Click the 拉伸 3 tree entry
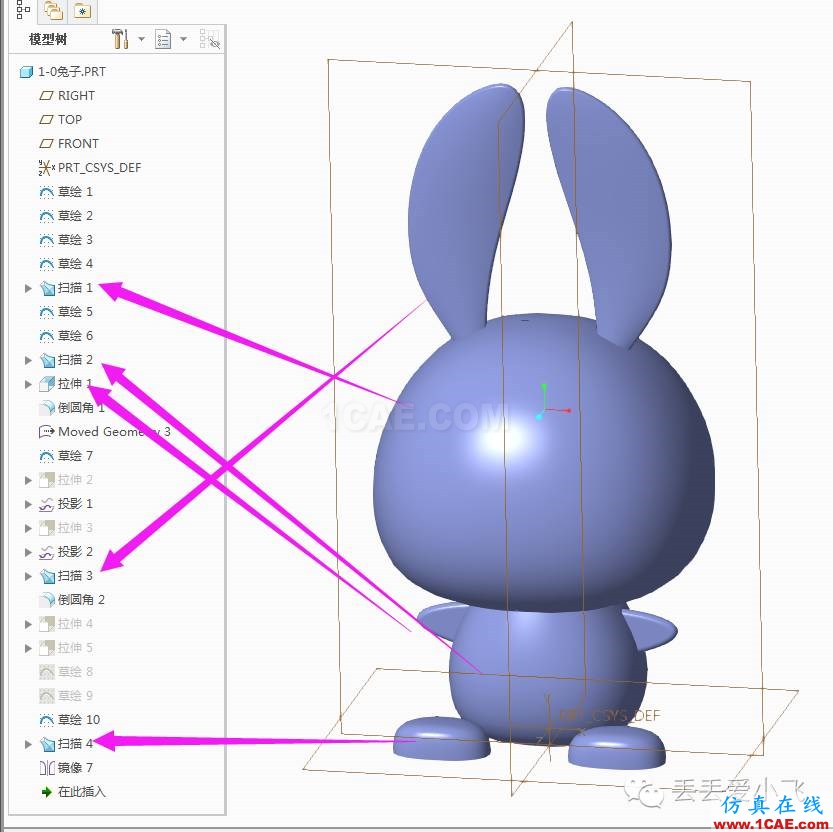Screen dimensions: 833x832 (x=75, y=528)
